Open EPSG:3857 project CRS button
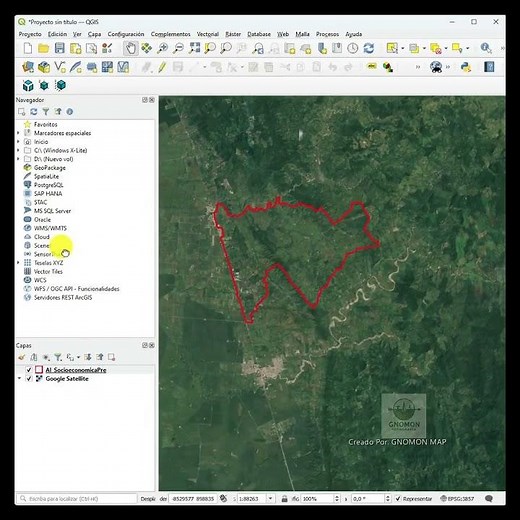 coord(458,499)
